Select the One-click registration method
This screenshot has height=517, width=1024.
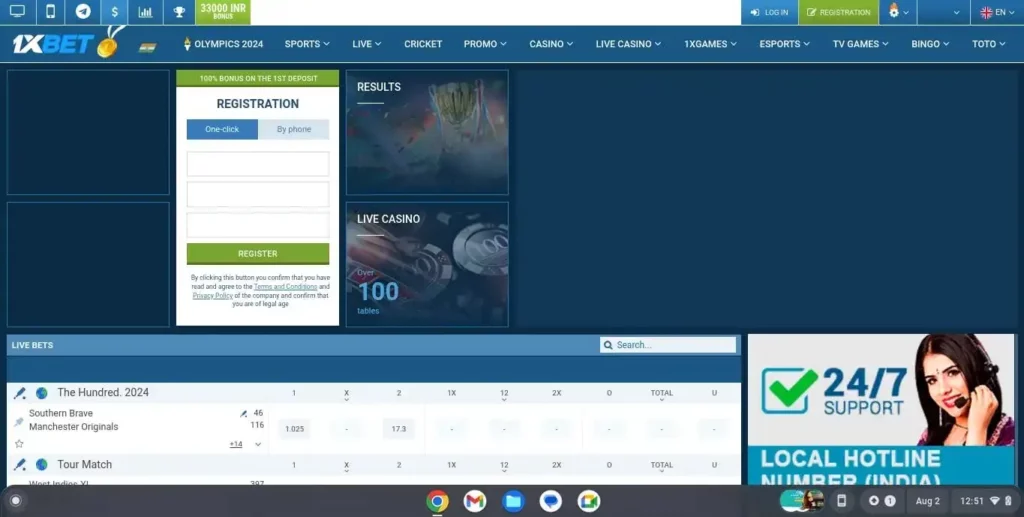pos(222,129)
